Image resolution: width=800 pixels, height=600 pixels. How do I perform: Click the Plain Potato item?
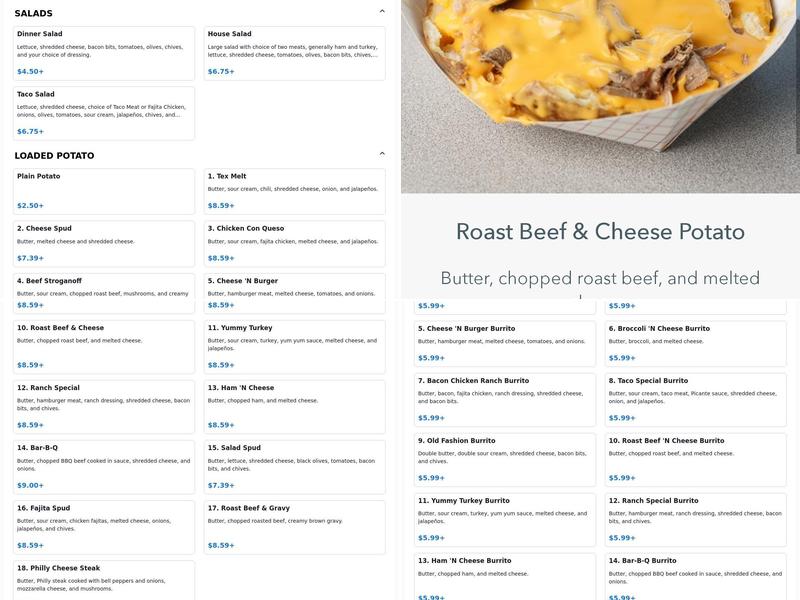pos(104,191)
